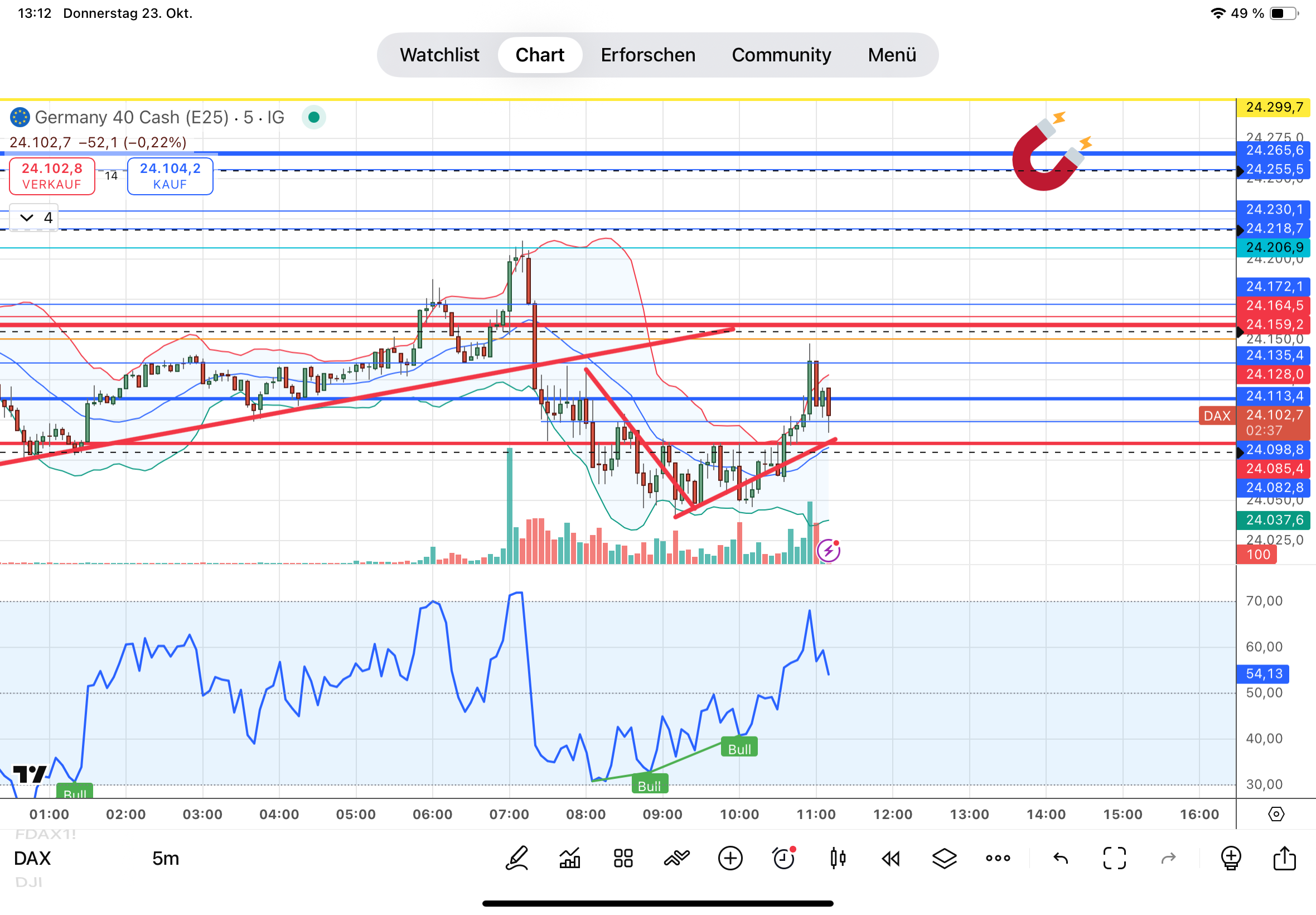Open the alert clock icon

click(784, 858)
